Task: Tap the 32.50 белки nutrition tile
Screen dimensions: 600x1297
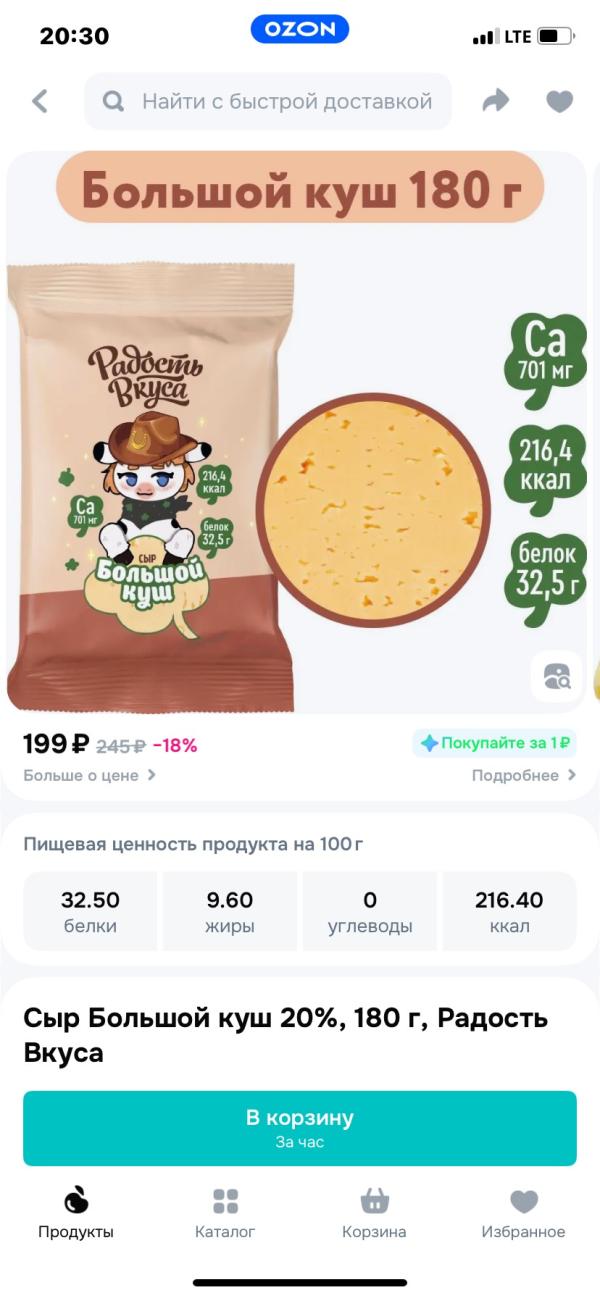Action: 90,911
